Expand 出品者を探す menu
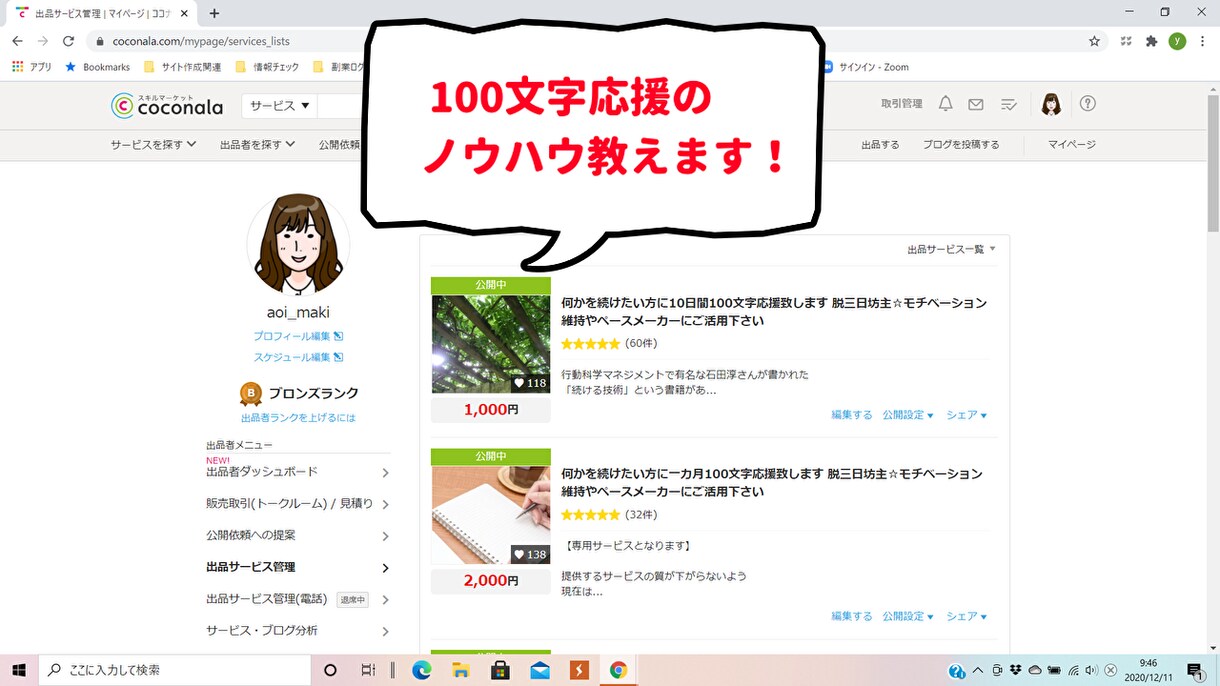The image size is (1220, 686). tap(258, 144)
